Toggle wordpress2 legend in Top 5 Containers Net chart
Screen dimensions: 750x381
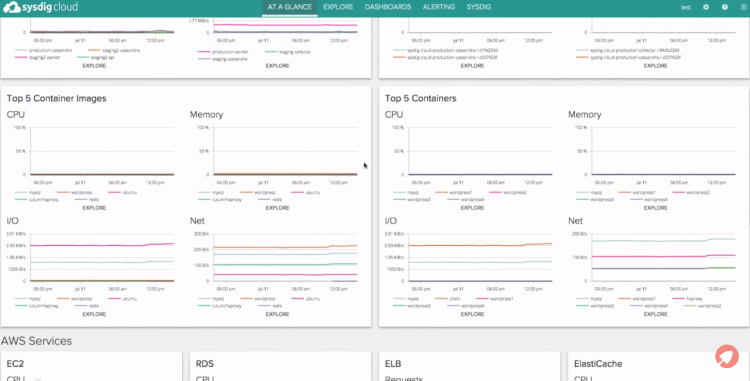point(703,306)
